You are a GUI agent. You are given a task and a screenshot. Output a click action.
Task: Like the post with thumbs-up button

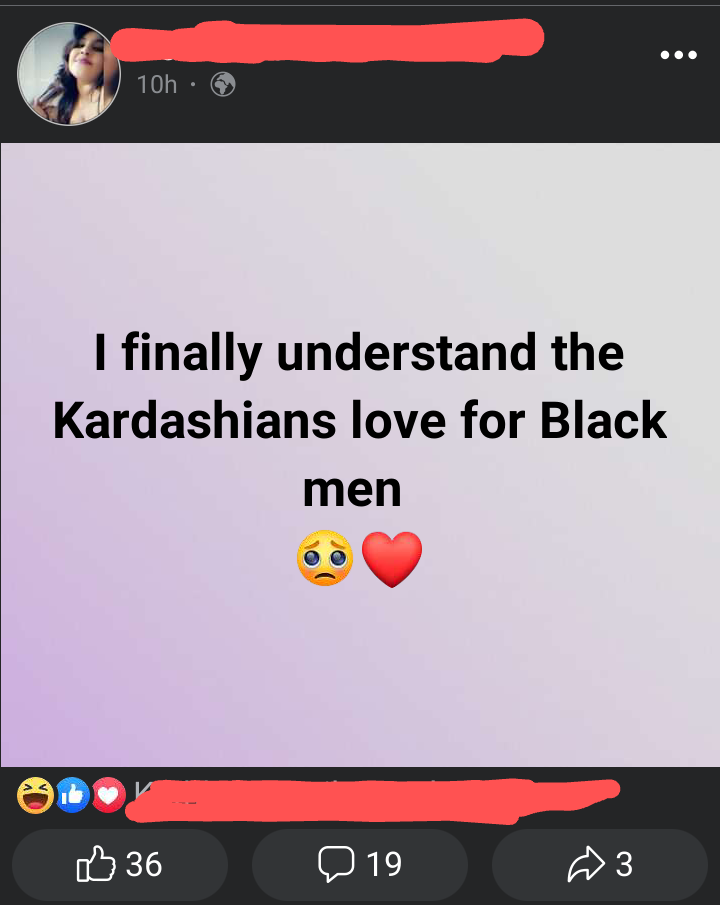(120, 864)
